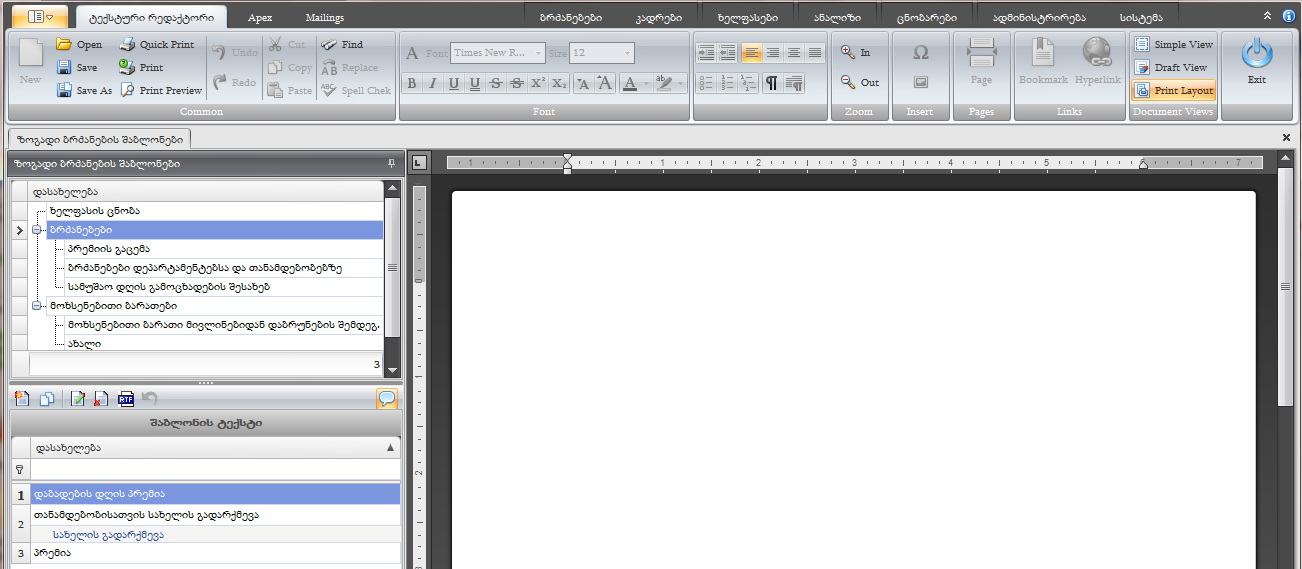The height and width of the screenshot is (569, 1302).
Task: Click the blue power Exit icon
Action: (1257, 55)
